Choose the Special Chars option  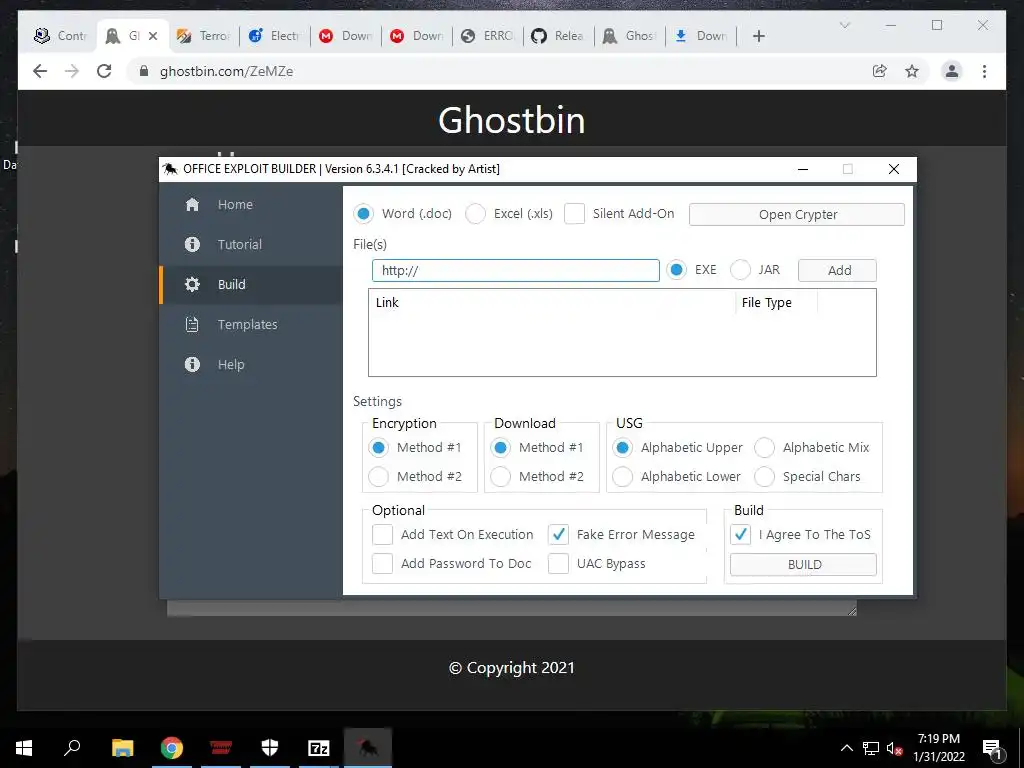765,476
